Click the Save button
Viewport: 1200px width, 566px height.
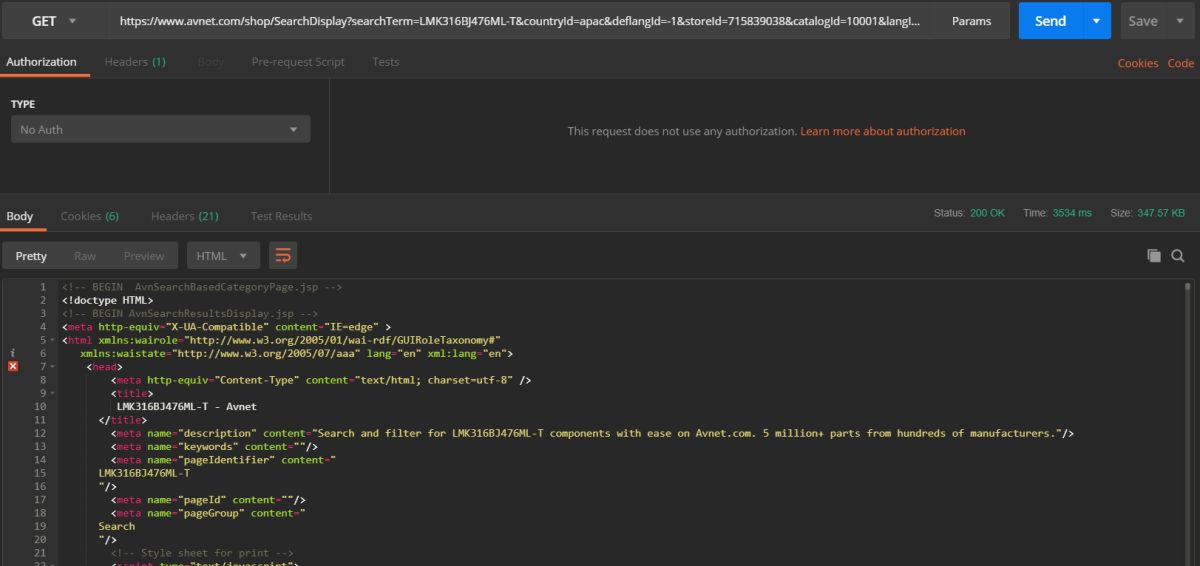[1143, 21]
